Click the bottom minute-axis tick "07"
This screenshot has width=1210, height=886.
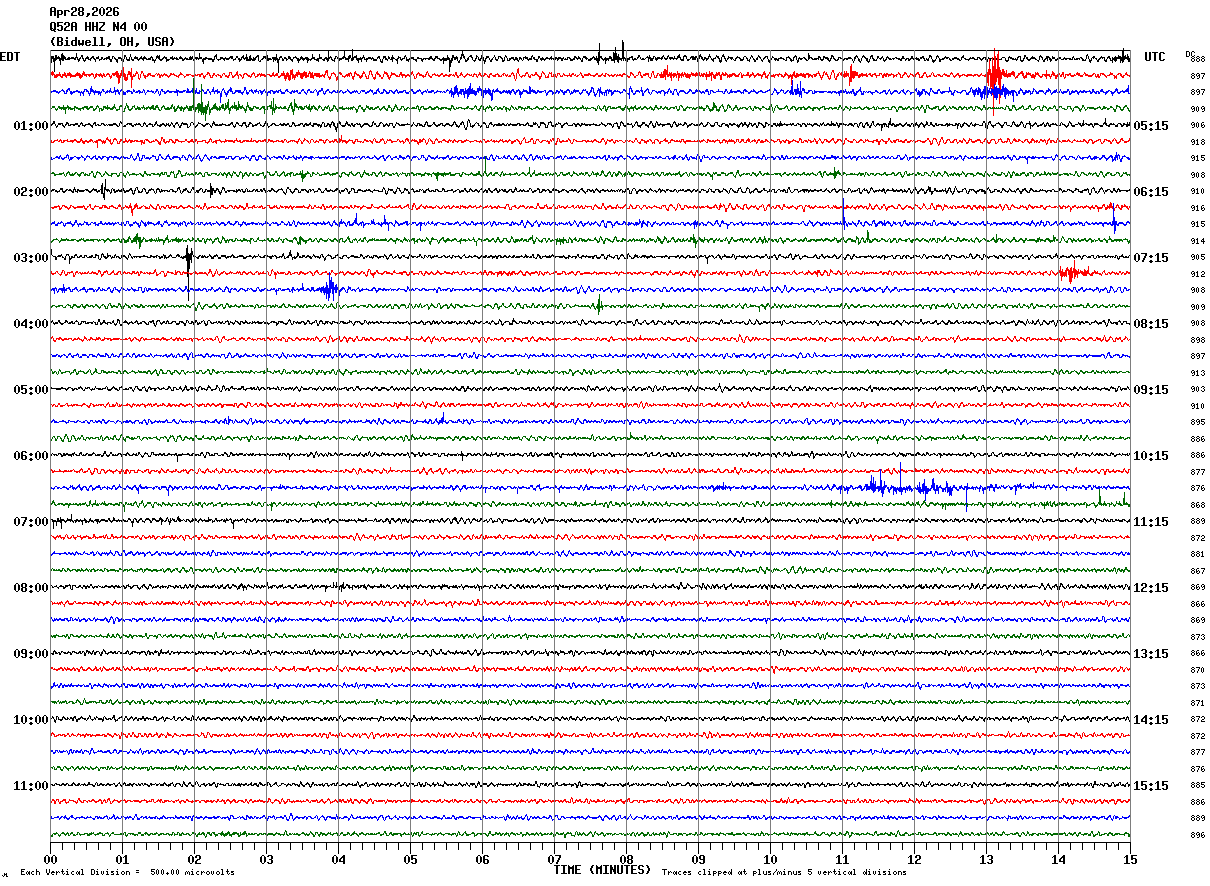tap(554, 859)
